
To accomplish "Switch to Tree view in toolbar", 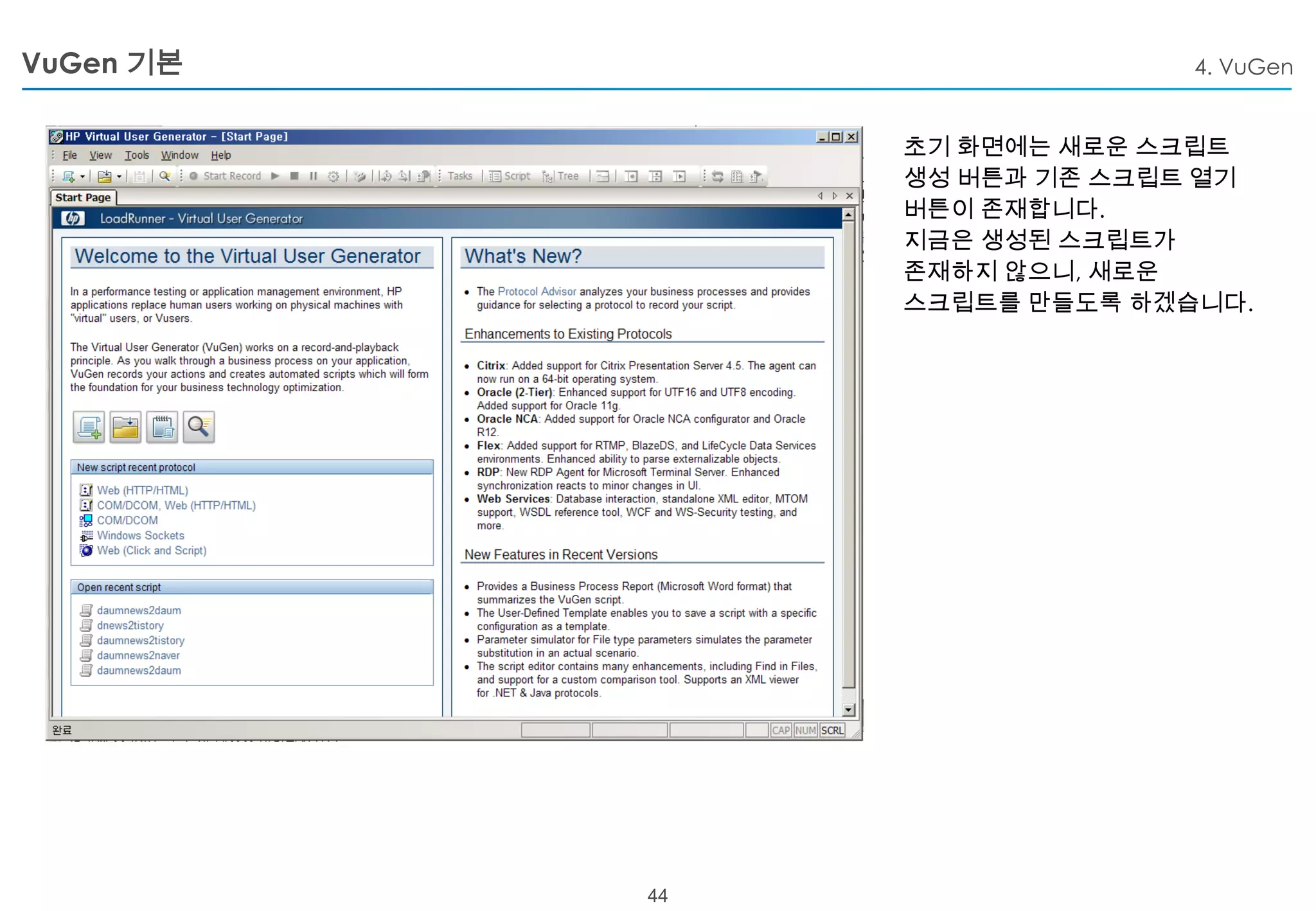I will (560, 176).
